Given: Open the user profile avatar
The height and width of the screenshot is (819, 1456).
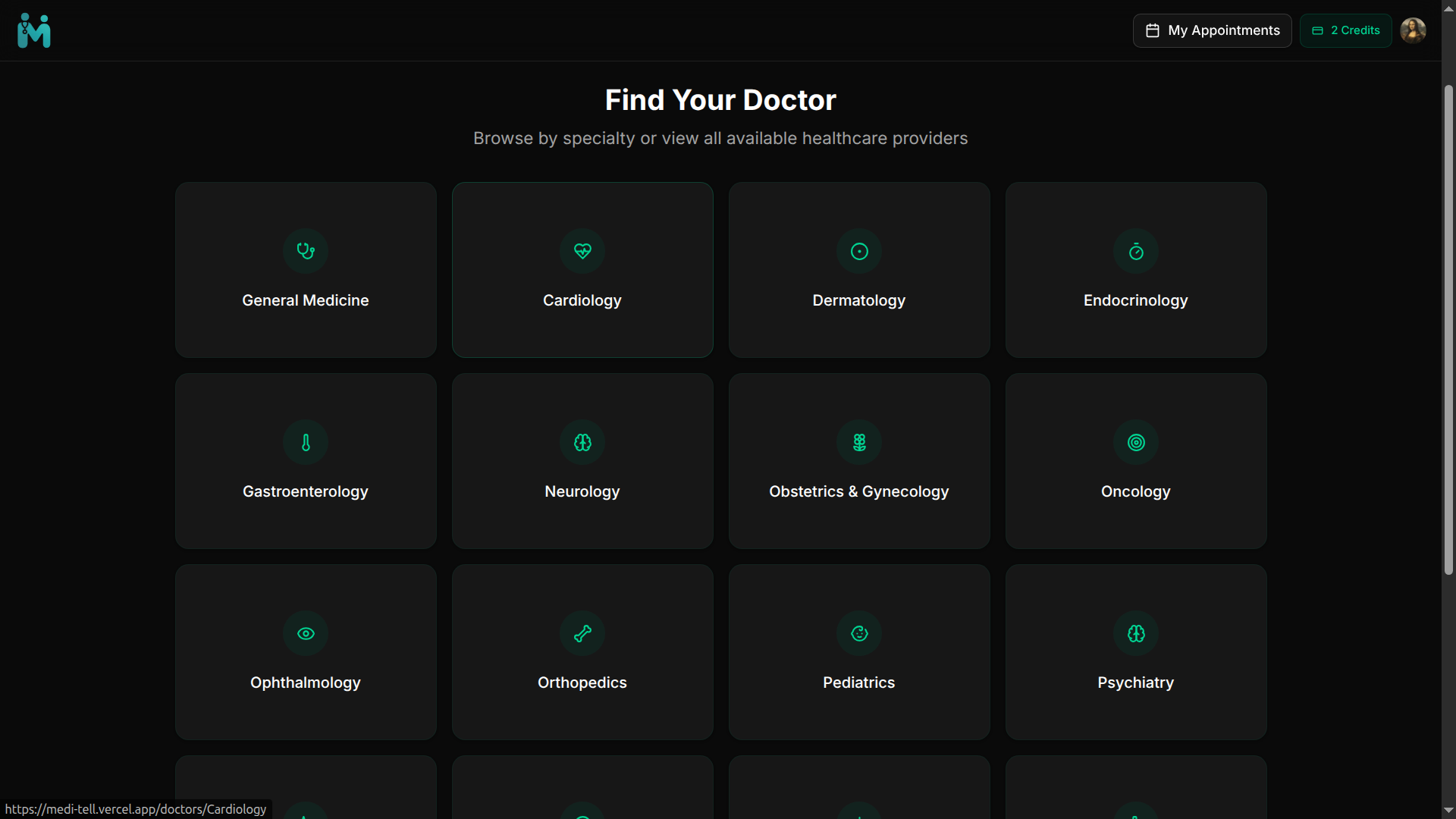Looking at the screenshot, I should coord(1413,30).
